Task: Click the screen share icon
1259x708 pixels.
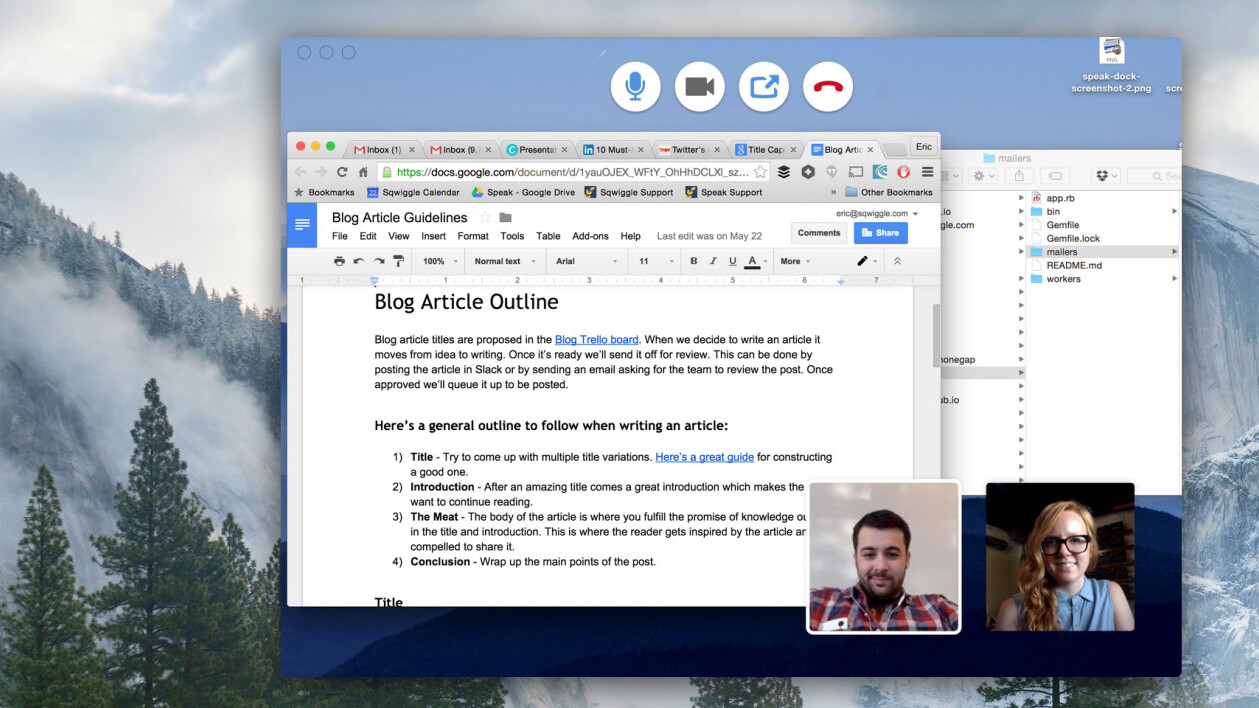Action: (x=764, y=87)
